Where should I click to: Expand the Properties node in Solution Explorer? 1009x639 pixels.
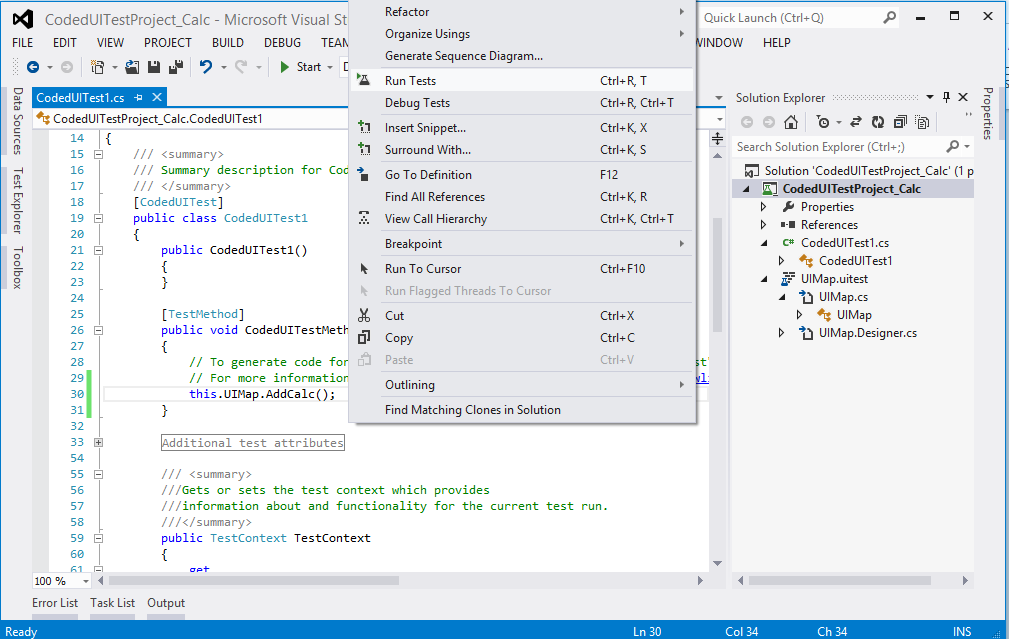[764, 207]
